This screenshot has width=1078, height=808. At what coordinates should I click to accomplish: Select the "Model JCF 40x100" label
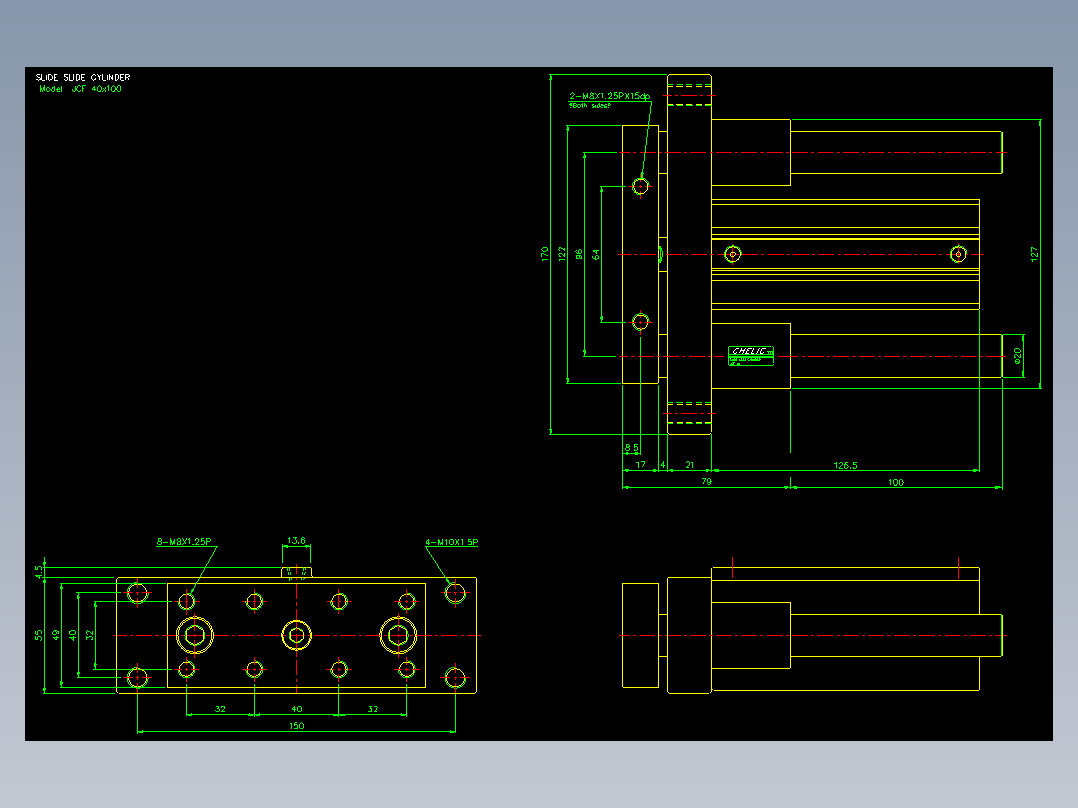[x=80, y=89]
